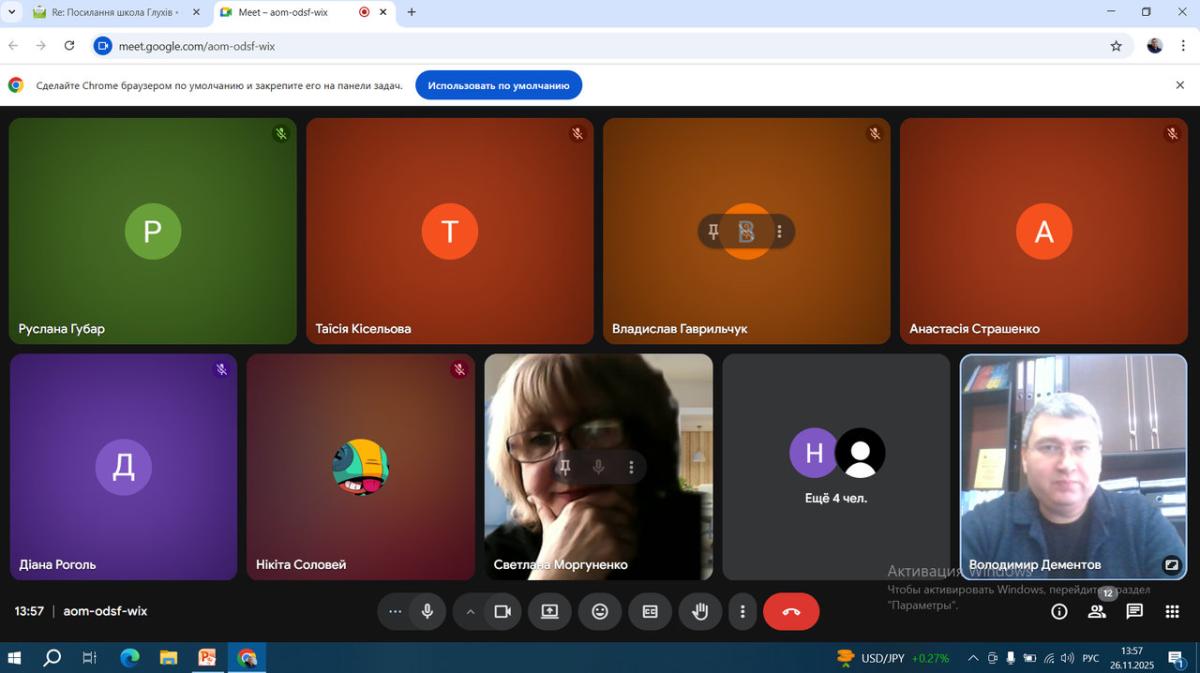Toggle your microphone on or off
This screenshot has height=673, width=1200.
(x=427, y=612)
